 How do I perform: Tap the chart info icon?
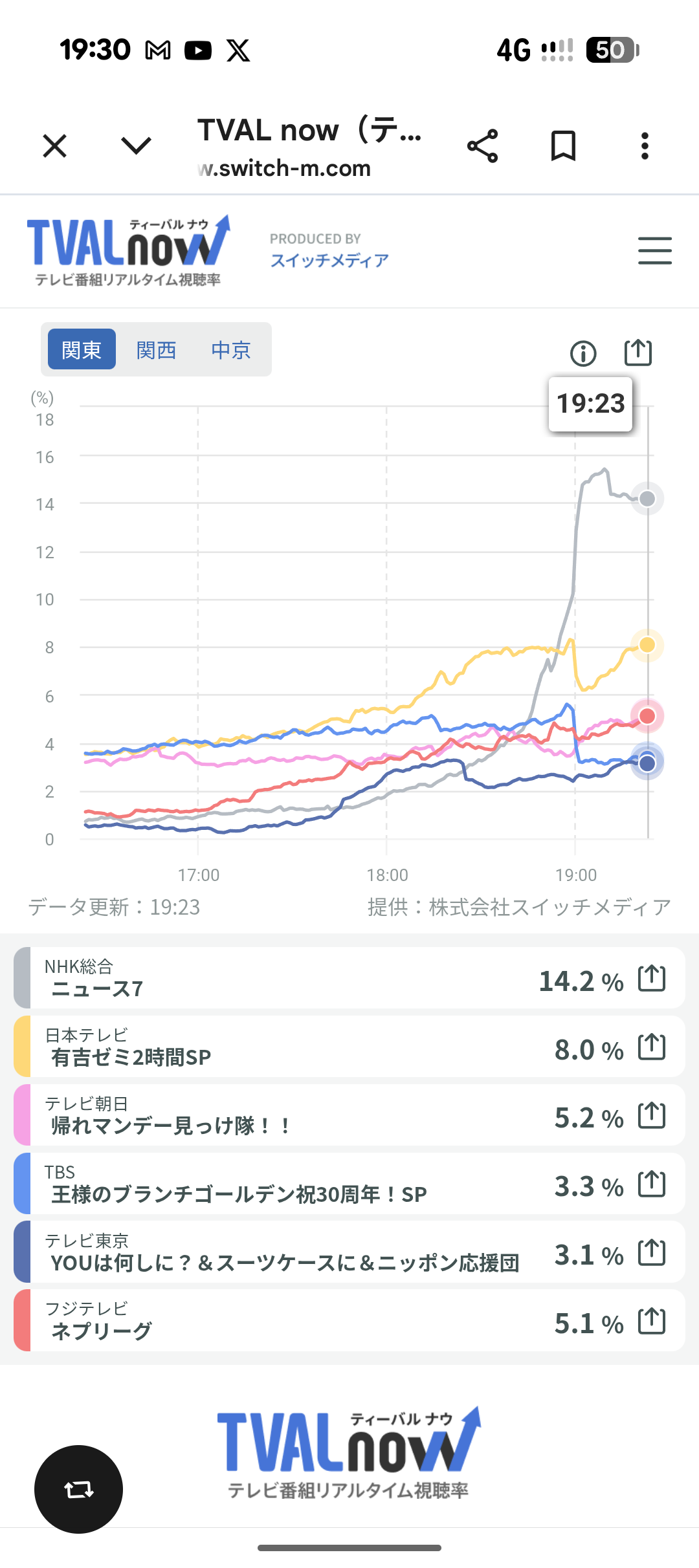[583, 354]
